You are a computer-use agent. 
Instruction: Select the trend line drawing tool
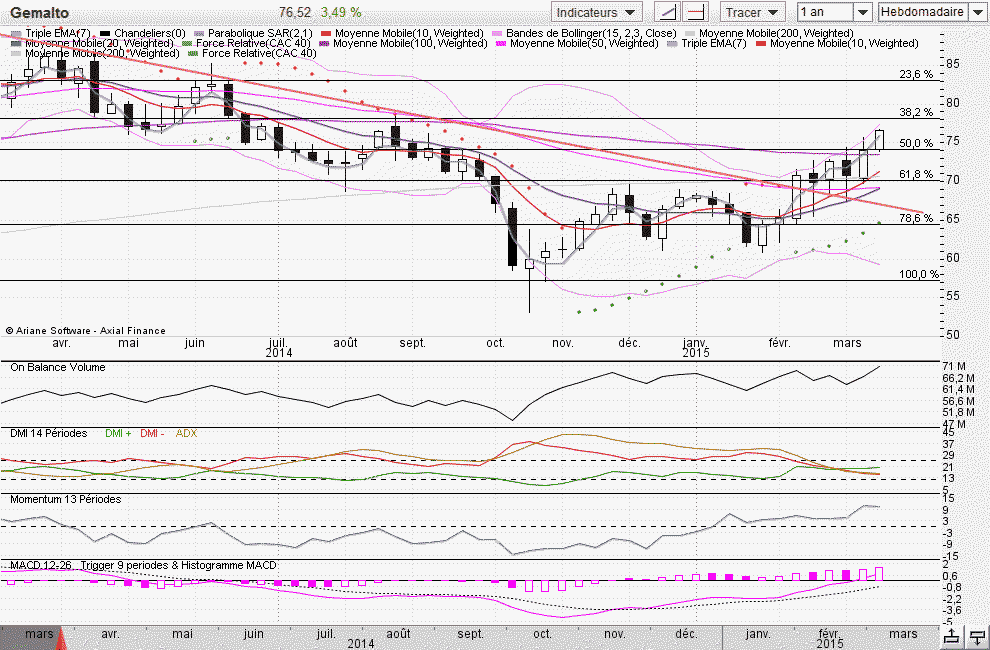667,12
